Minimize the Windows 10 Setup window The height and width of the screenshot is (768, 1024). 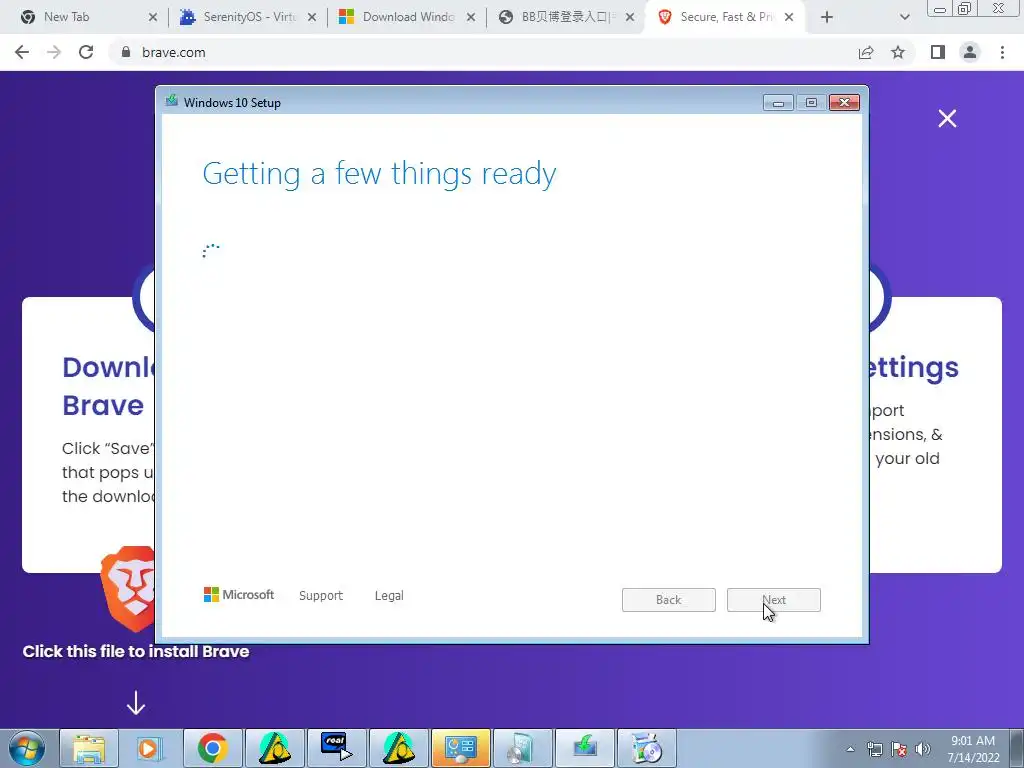tap(778, 103)
